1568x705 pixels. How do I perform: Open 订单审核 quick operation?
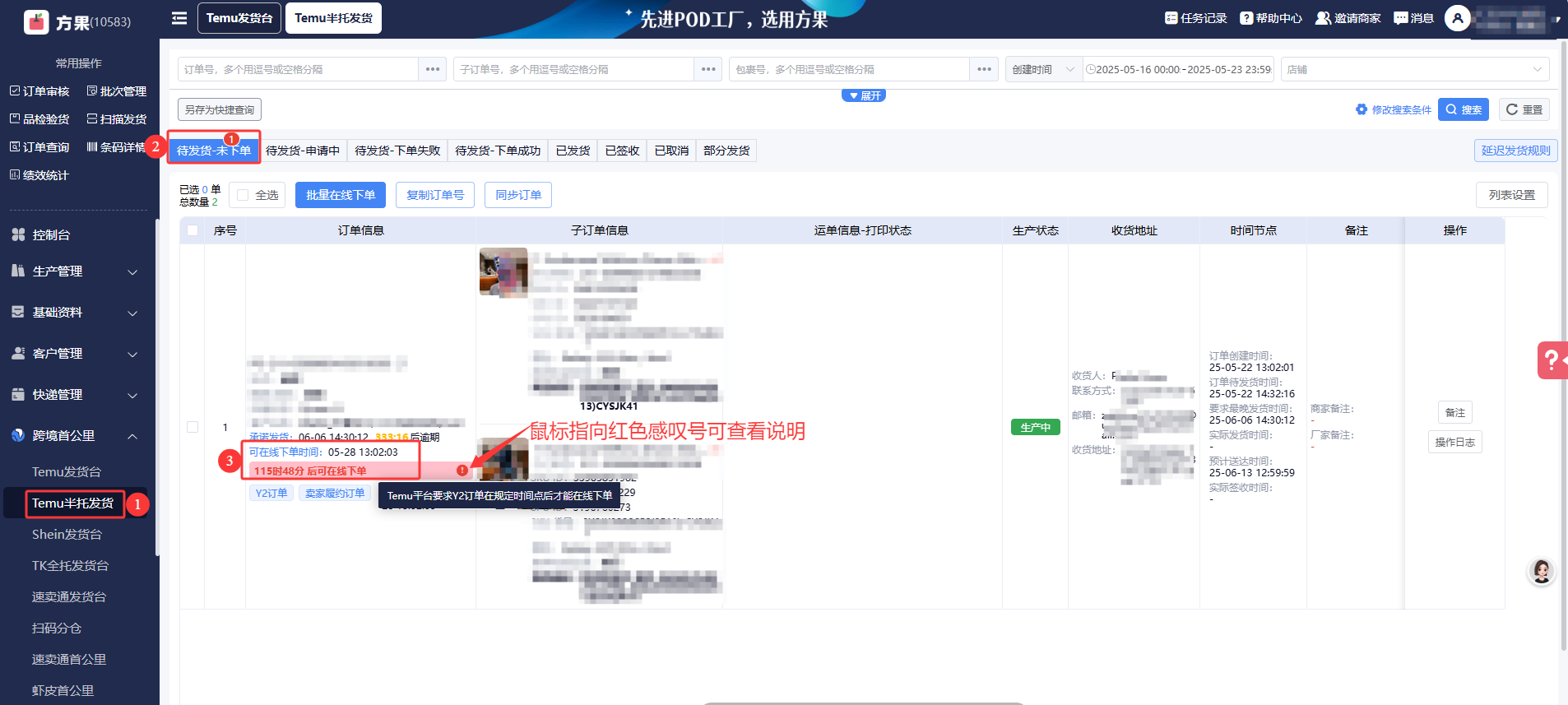39,91
